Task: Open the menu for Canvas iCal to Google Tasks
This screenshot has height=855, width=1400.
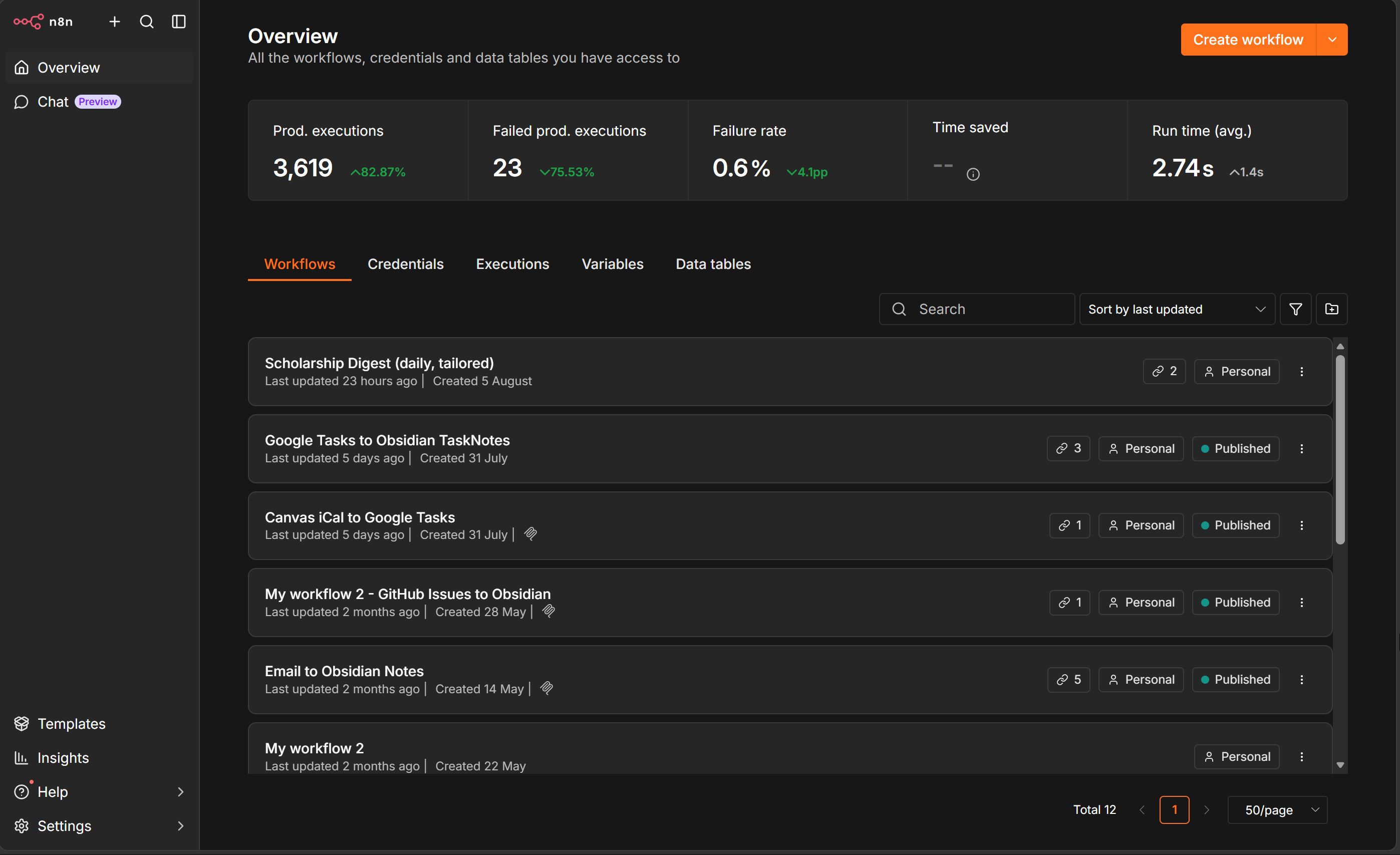Action: (x=1302, y=525)
